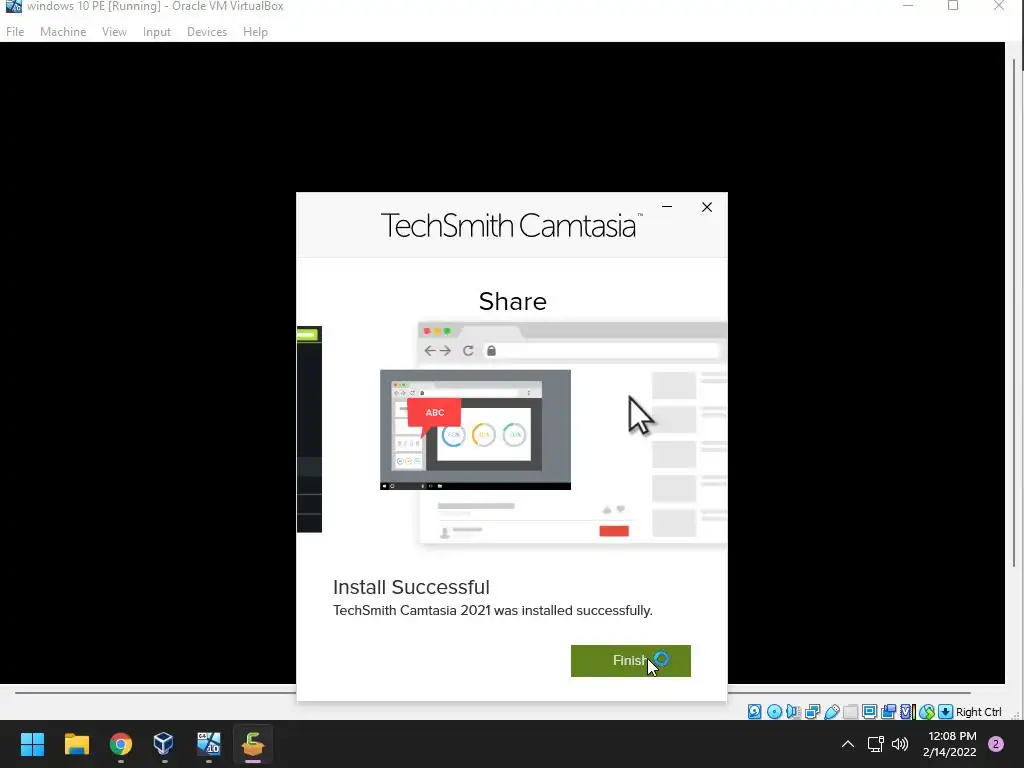Screen dimensions: 1024x768
Task: Click the ABC screen recording illustration
Action: tap(475, 430)
